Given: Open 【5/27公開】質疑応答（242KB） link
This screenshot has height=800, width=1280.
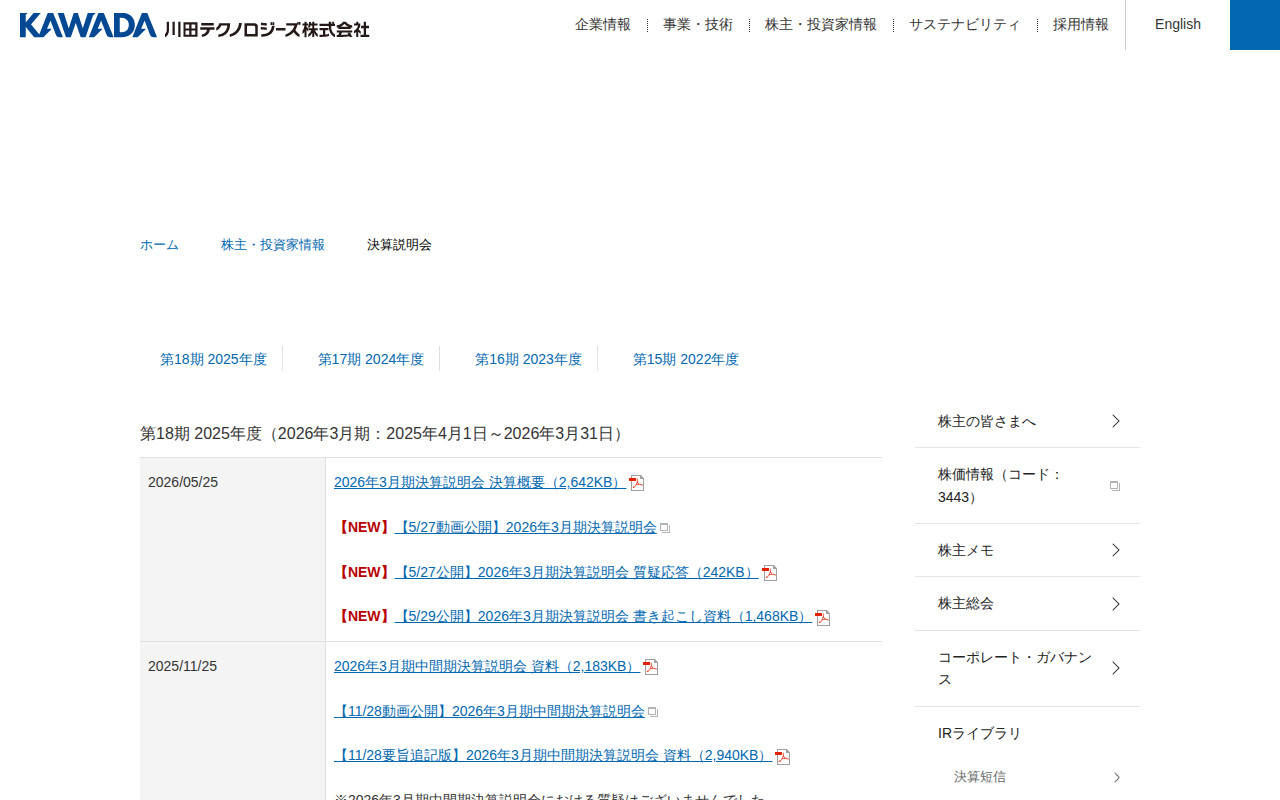Looking at the screenshot, I should click(577, 572).
